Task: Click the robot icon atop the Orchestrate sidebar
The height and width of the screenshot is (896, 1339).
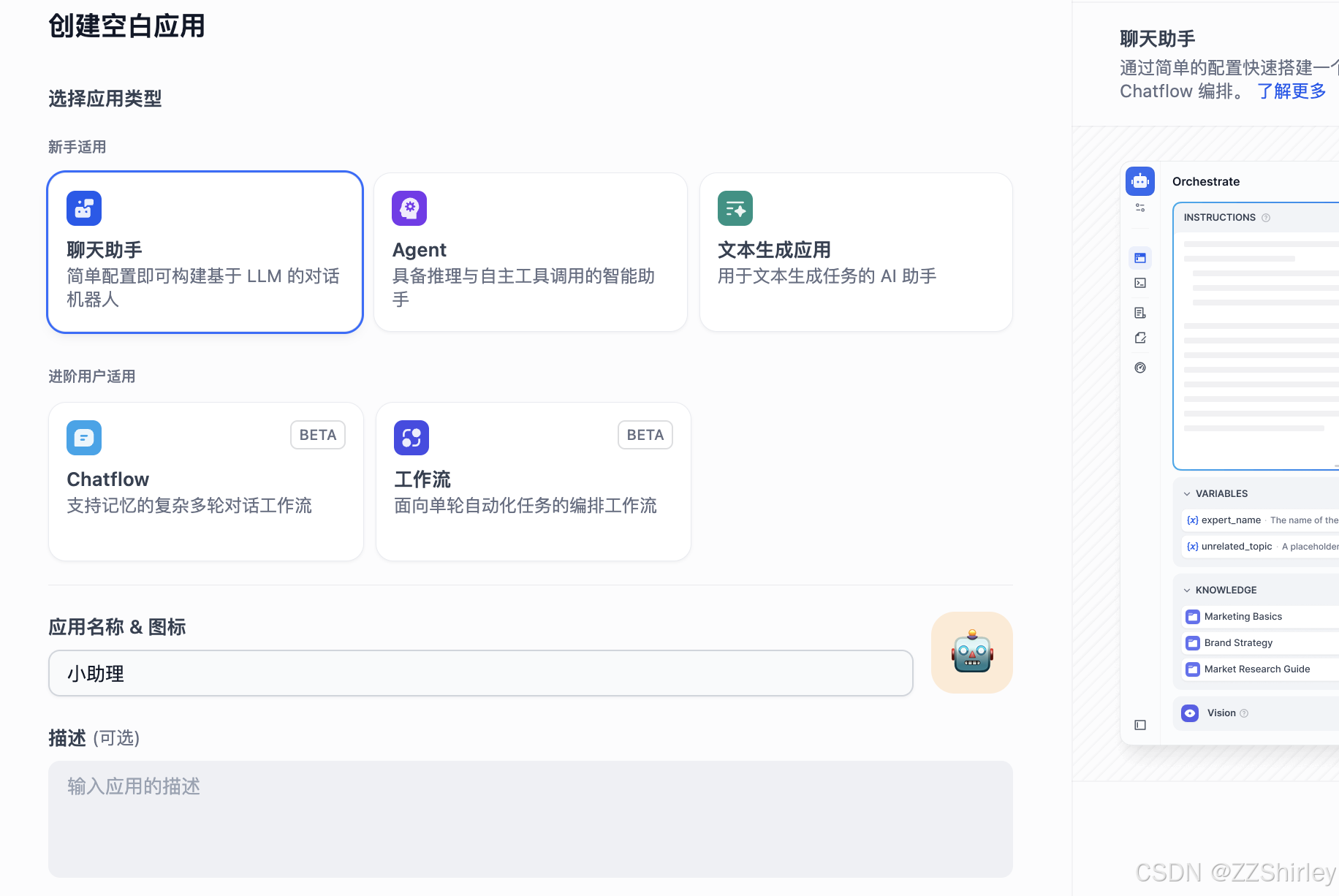Action: (x=1139, y=181)
